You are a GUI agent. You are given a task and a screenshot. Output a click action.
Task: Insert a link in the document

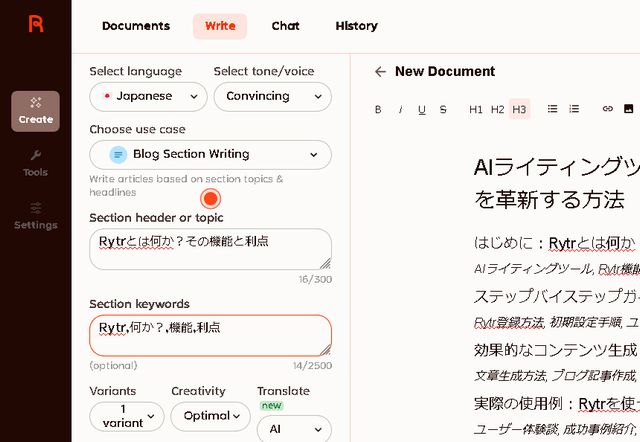click(x=607, y=109)
